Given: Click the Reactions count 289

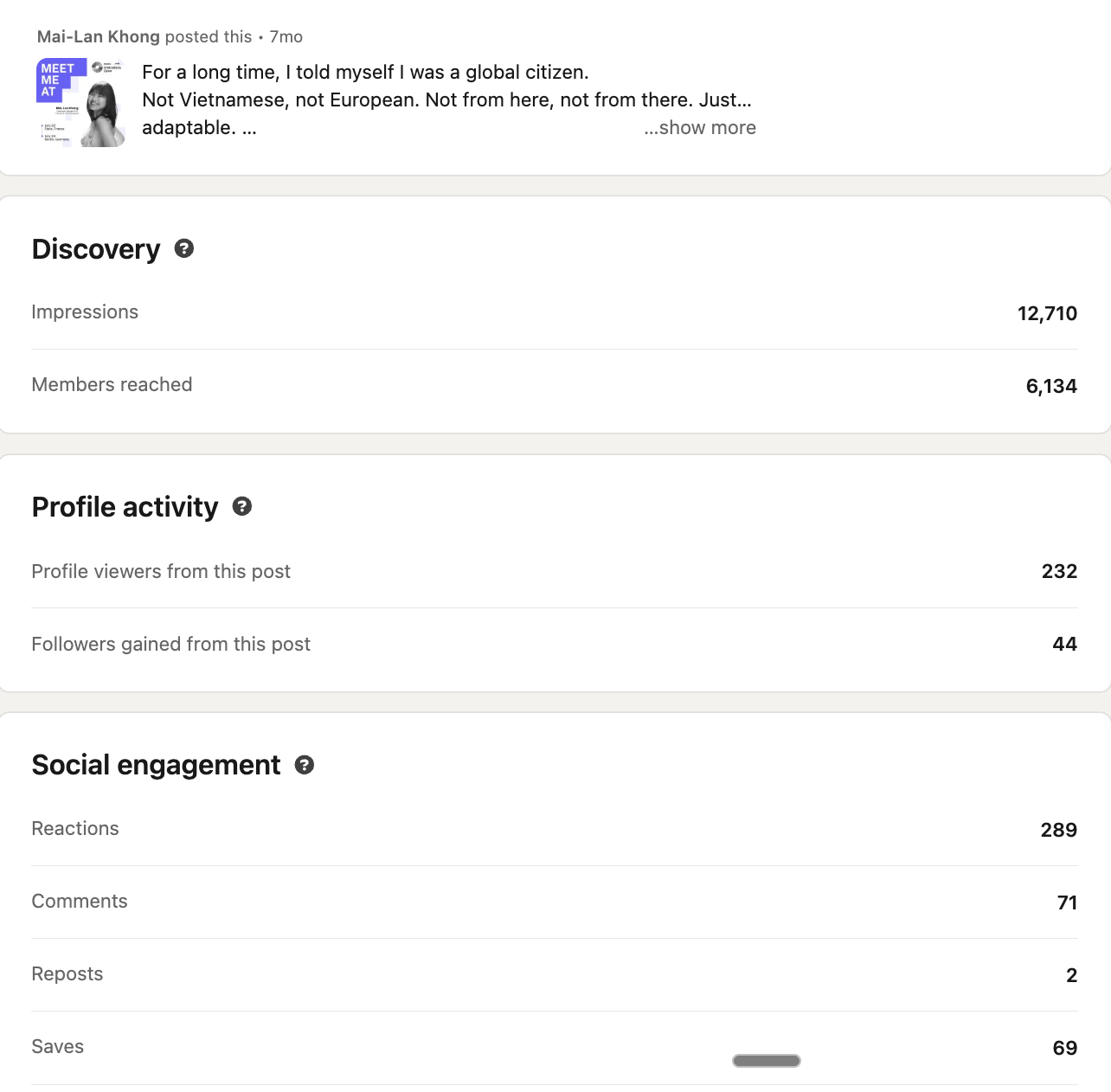Looking at the screenshot, I should tap(1058, 830).
